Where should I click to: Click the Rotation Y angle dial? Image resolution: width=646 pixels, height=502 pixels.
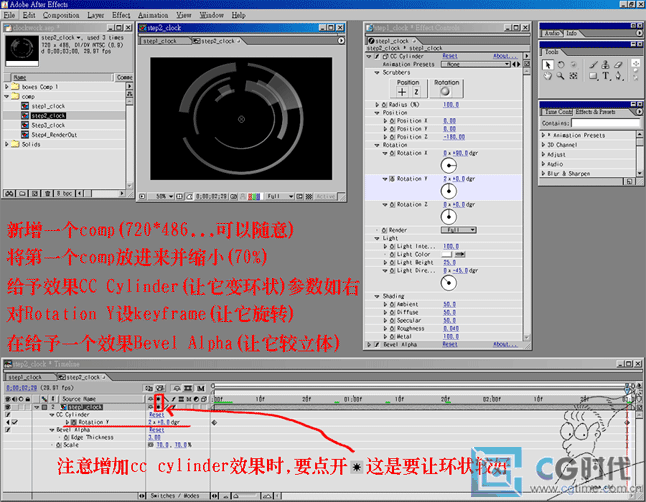pos(449,191)
